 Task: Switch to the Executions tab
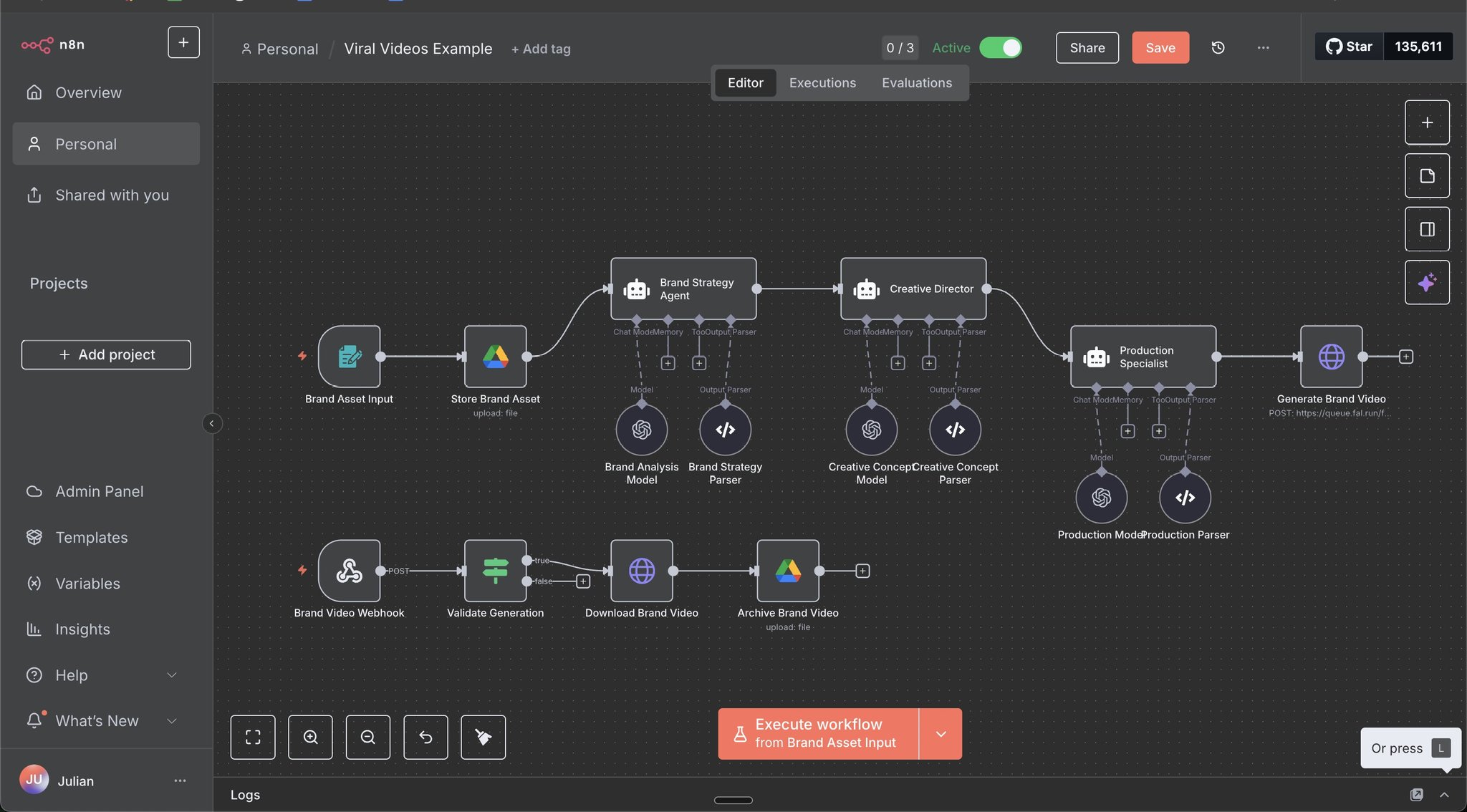[x=822, y=83]
